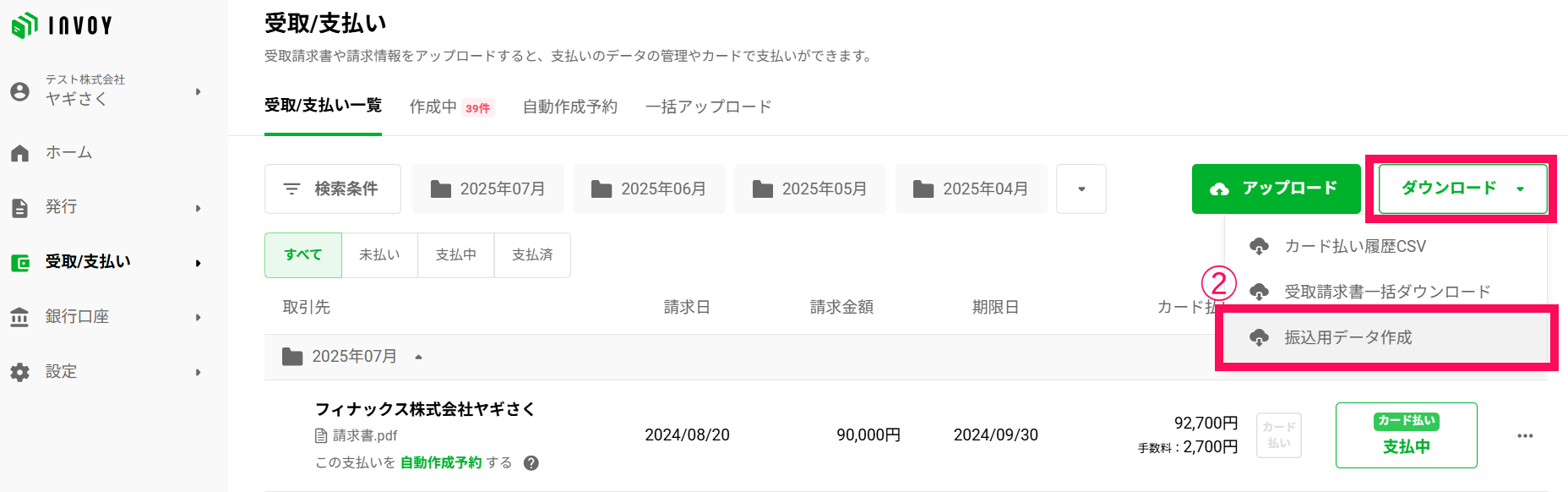Filter by 2025年06月 folder button

pyautogui.click(x=649, y=189)
